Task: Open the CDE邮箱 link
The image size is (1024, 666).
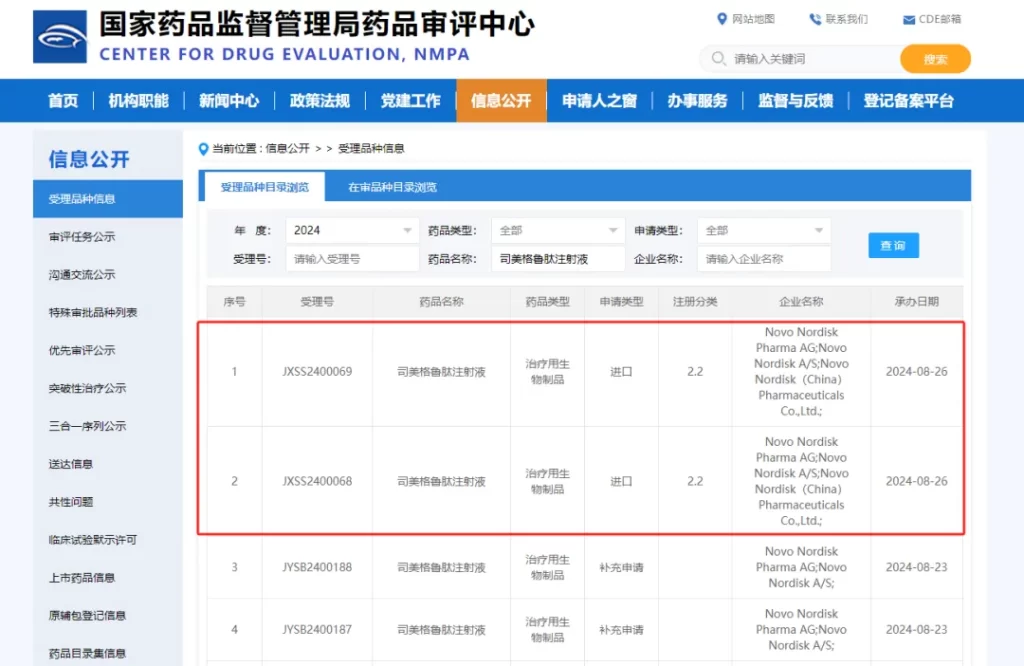Action: [x=940, y=19]
